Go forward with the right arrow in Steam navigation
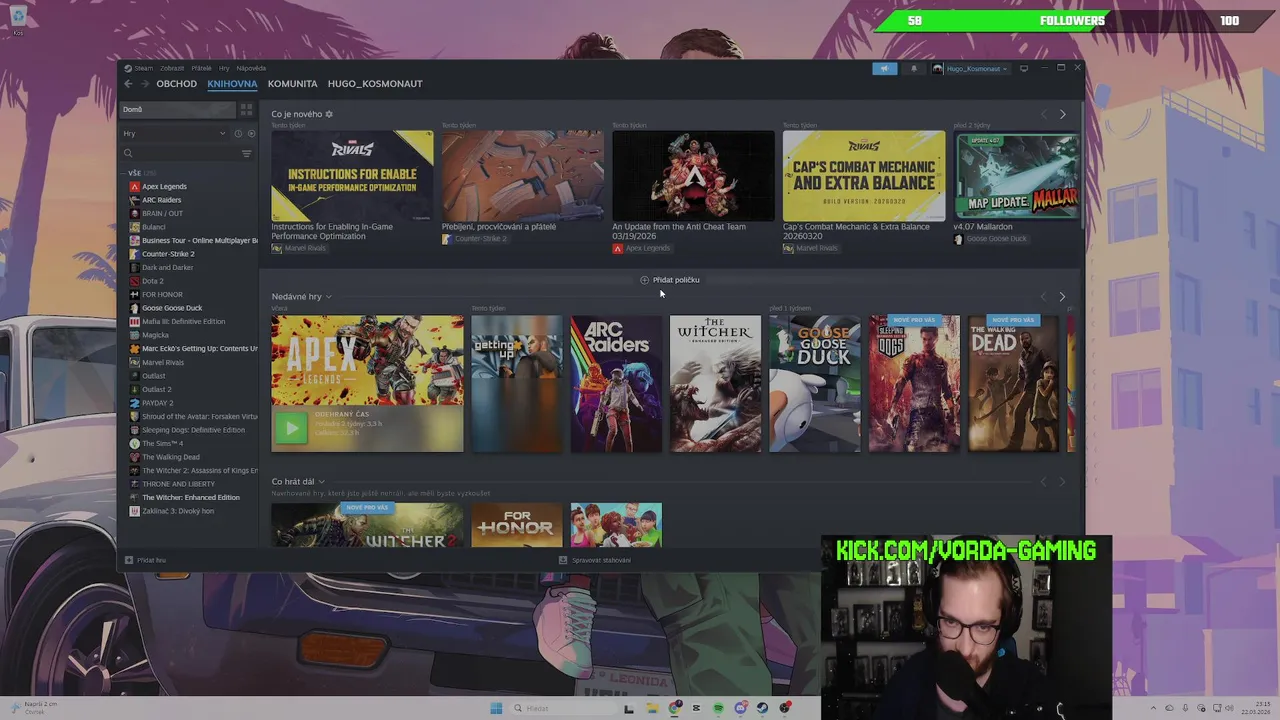Viewport: 1280px width, 720px height. pyautogui.click(x=145, y=84)
